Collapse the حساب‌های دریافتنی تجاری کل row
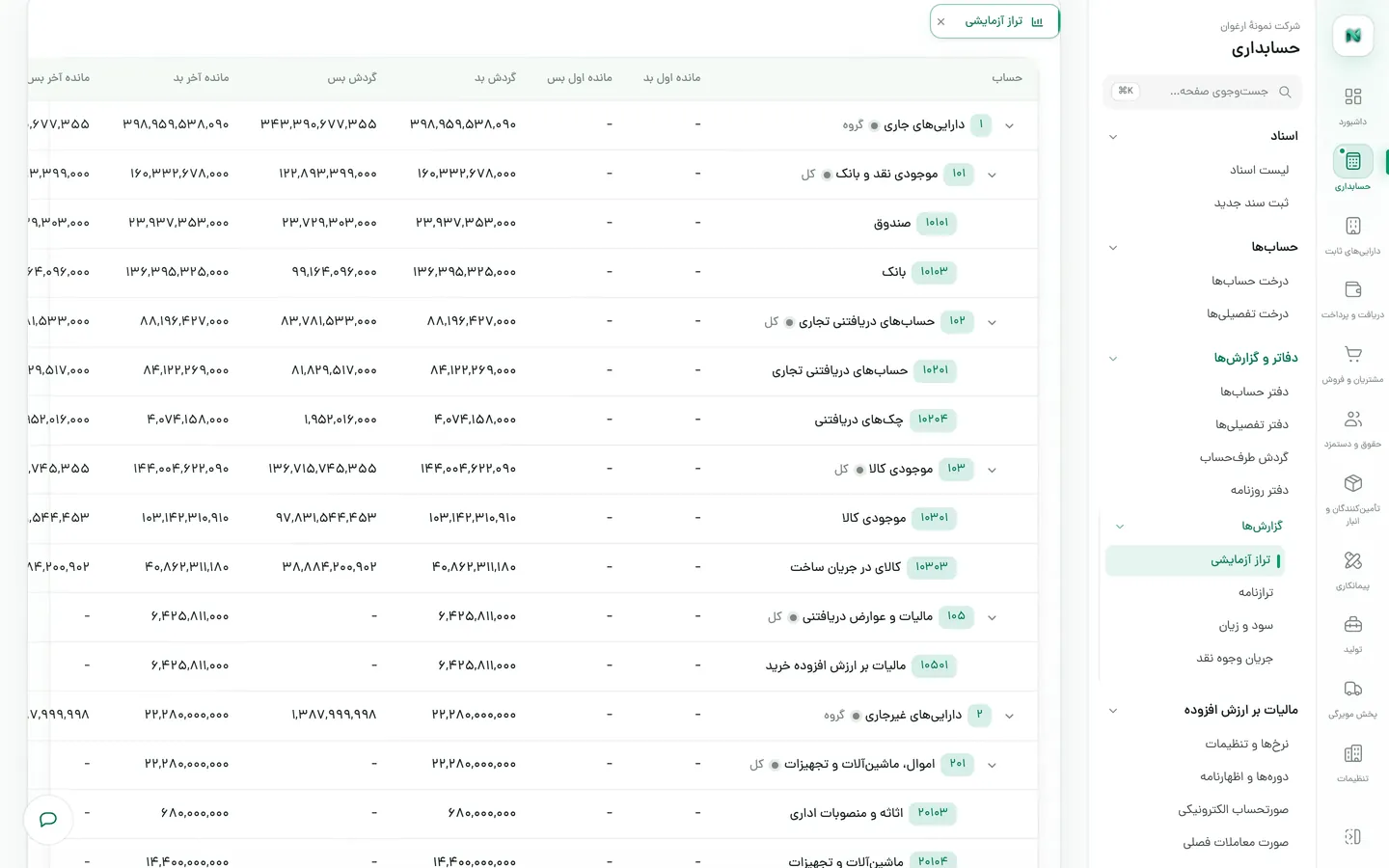Viewport: 1389px width, 868px height. [x=992, y=323]
